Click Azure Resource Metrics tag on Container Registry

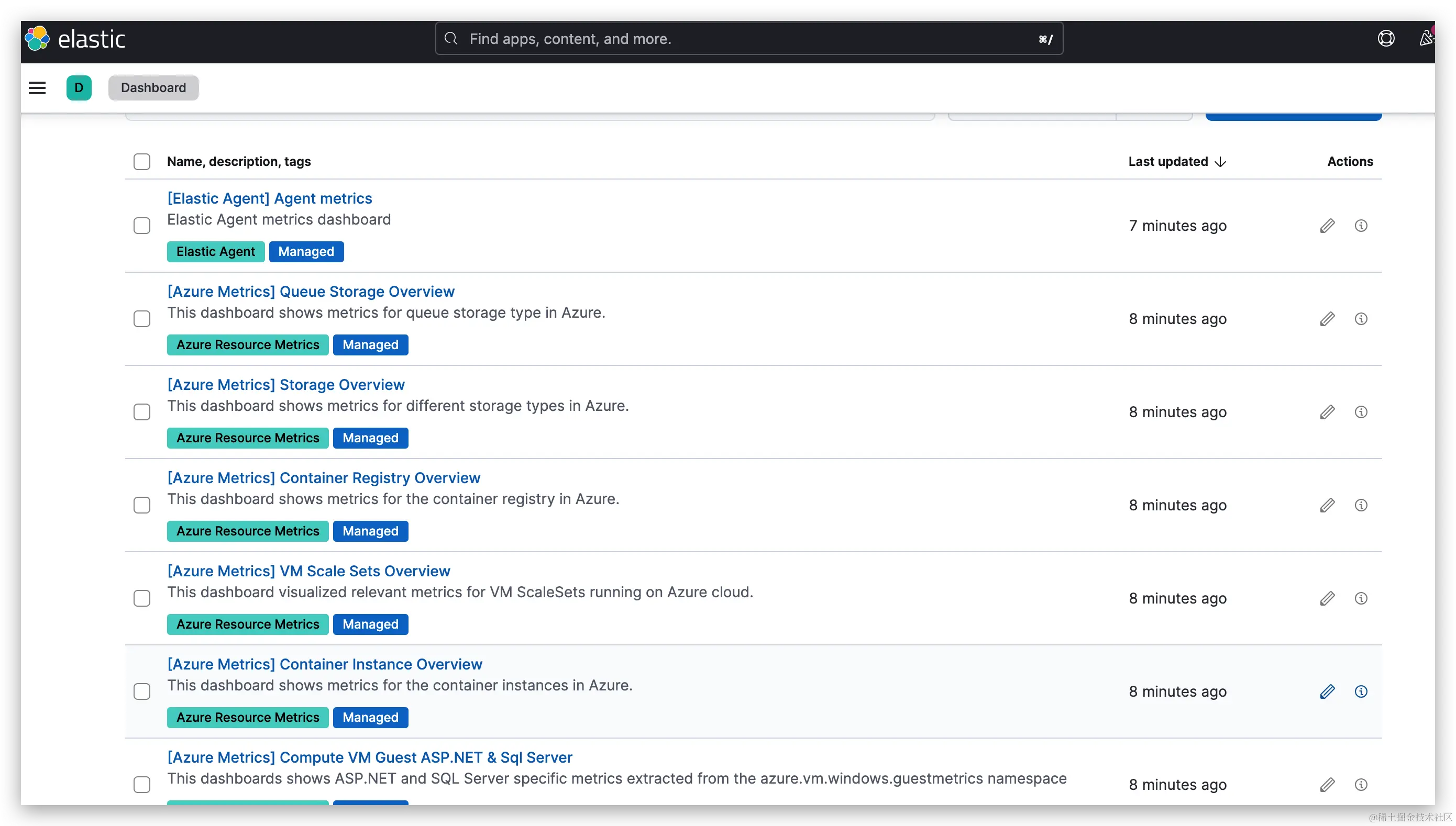pos(248,531)
